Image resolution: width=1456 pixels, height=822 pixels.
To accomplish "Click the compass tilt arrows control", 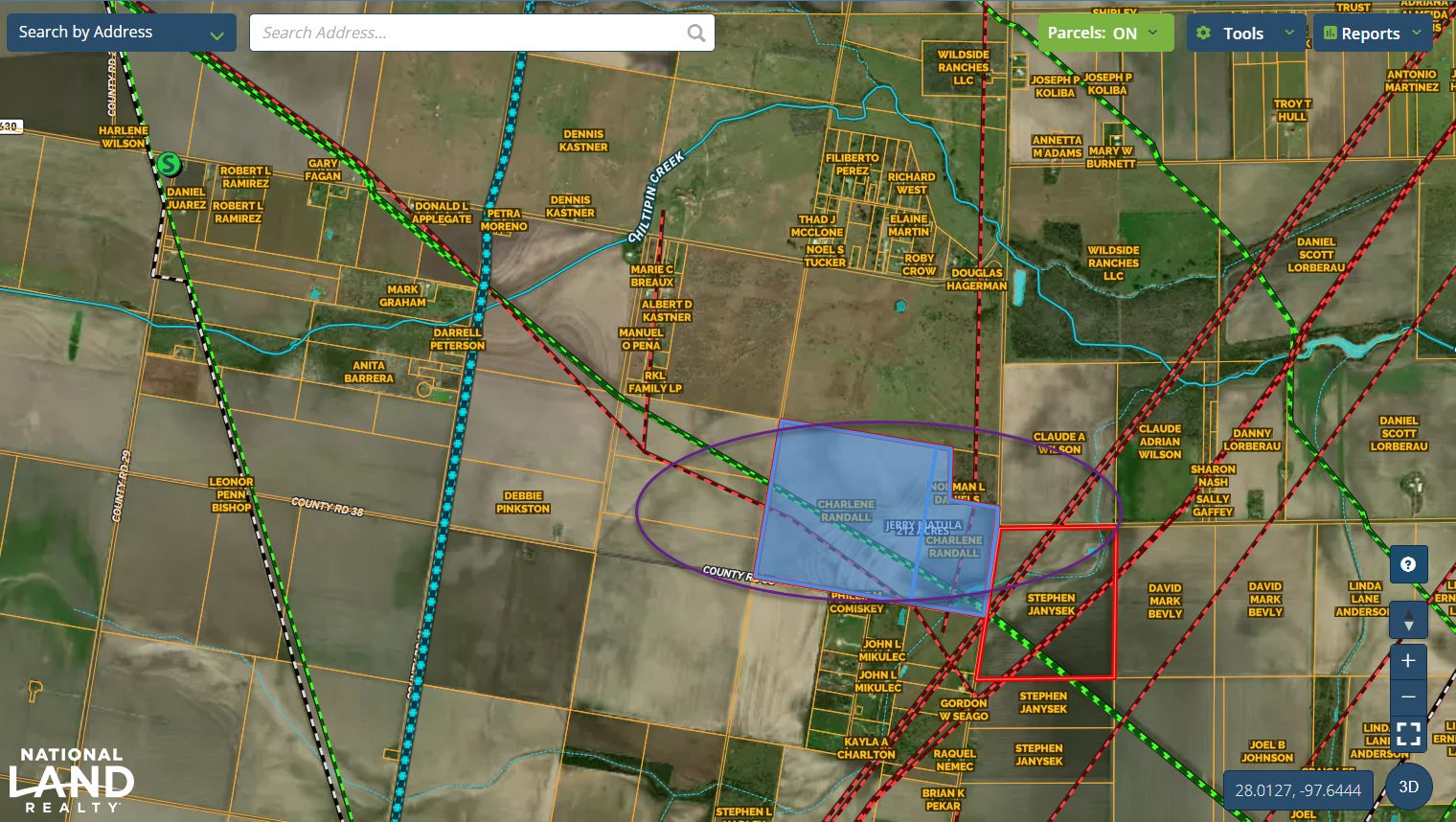I will 1408,620.
